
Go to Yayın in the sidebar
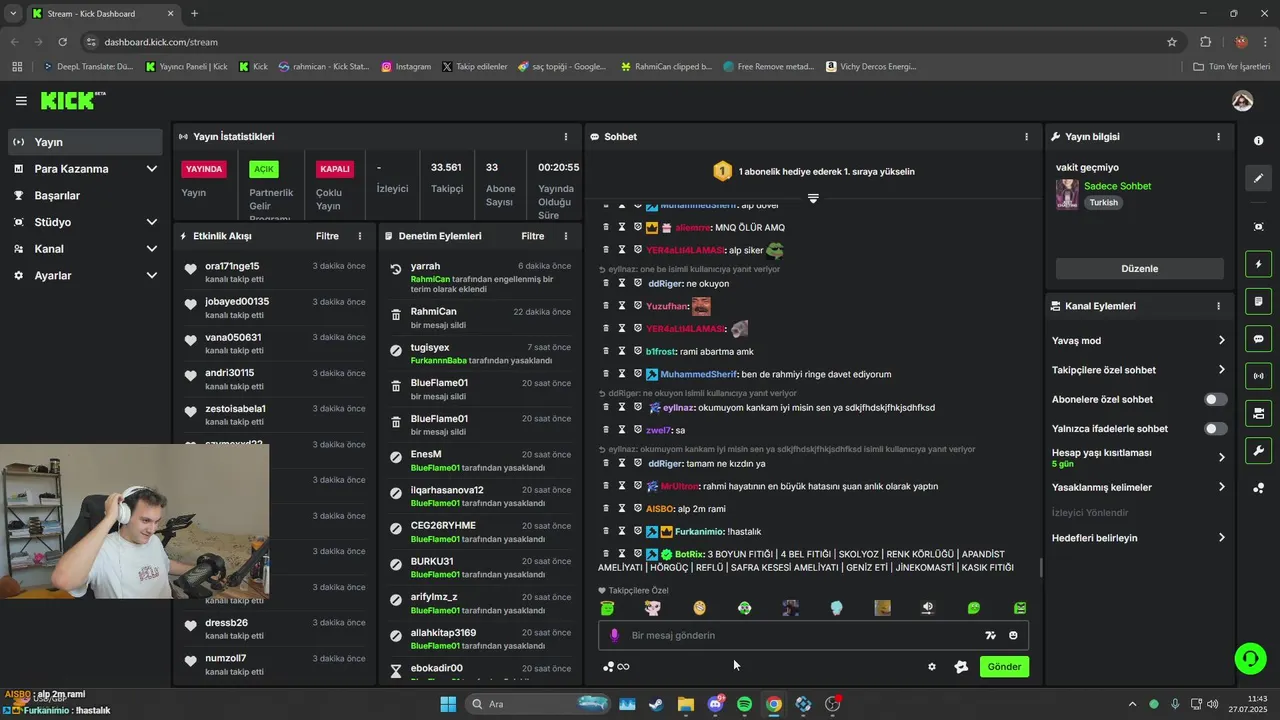85,142
